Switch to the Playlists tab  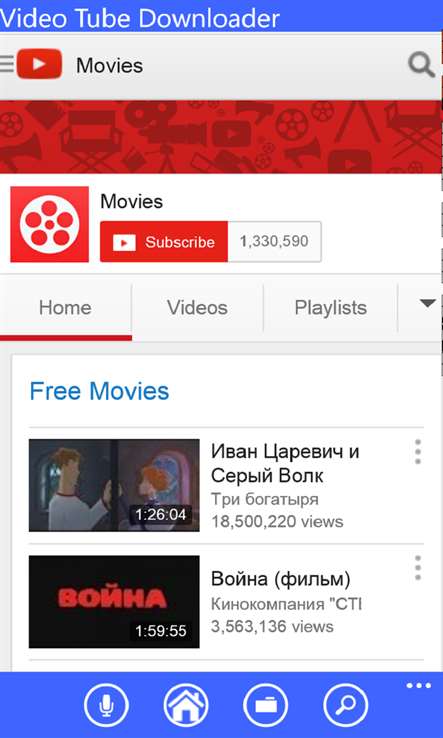[x=330, y=308]
